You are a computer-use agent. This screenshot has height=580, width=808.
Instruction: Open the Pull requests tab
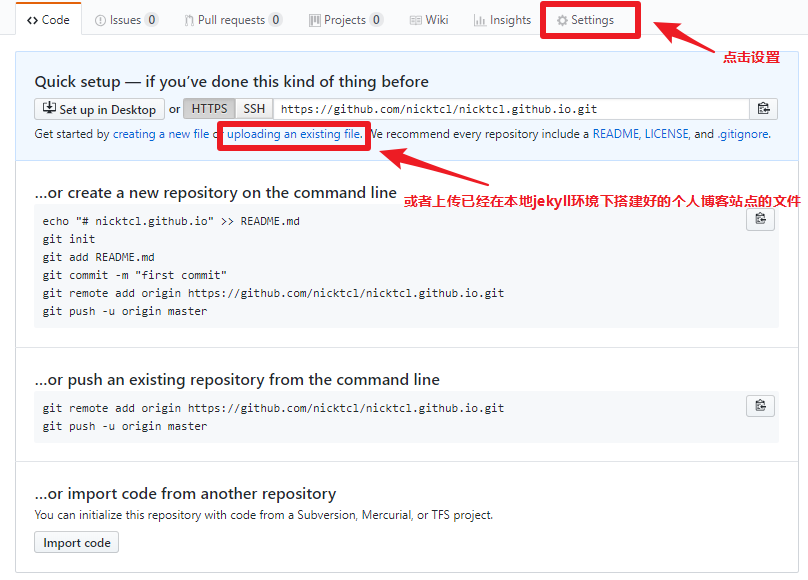point(233,20)
